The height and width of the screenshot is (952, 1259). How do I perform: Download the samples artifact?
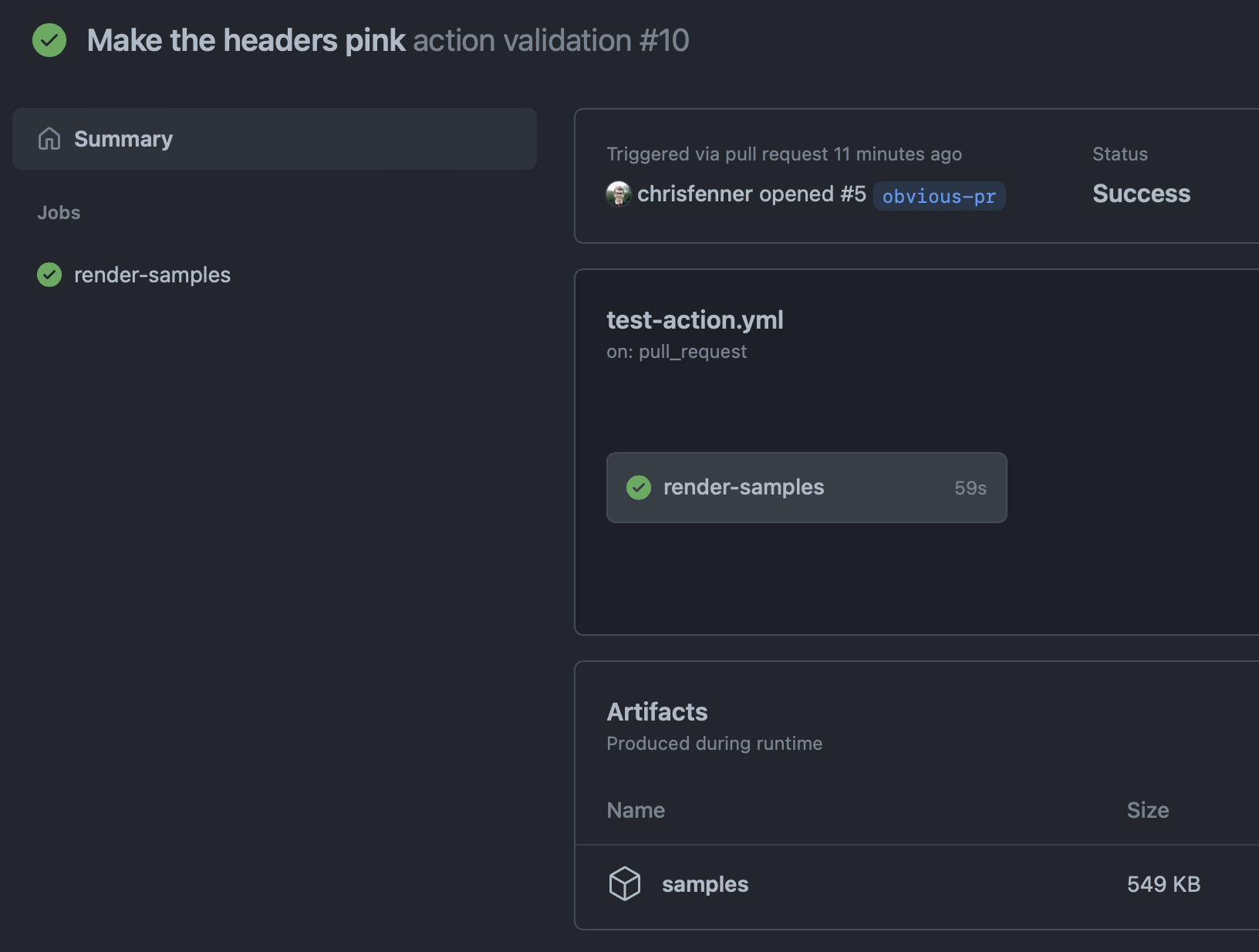[704, 884]
